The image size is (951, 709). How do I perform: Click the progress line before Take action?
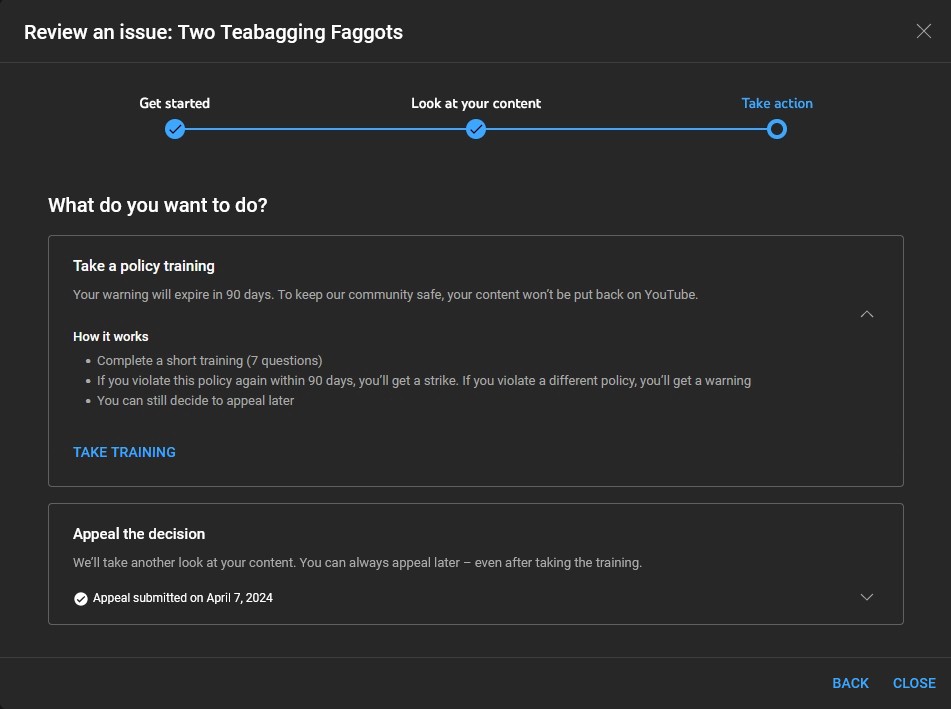point(626,129)
